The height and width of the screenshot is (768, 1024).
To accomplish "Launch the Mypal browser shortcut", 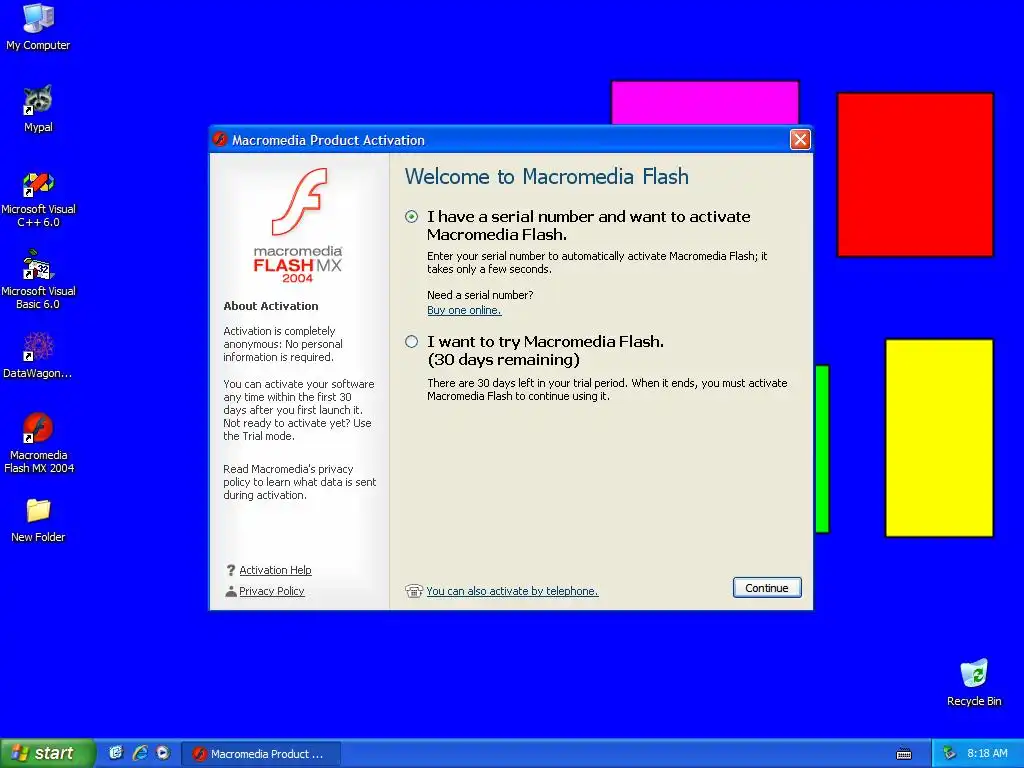I will (x=38, y=109).
